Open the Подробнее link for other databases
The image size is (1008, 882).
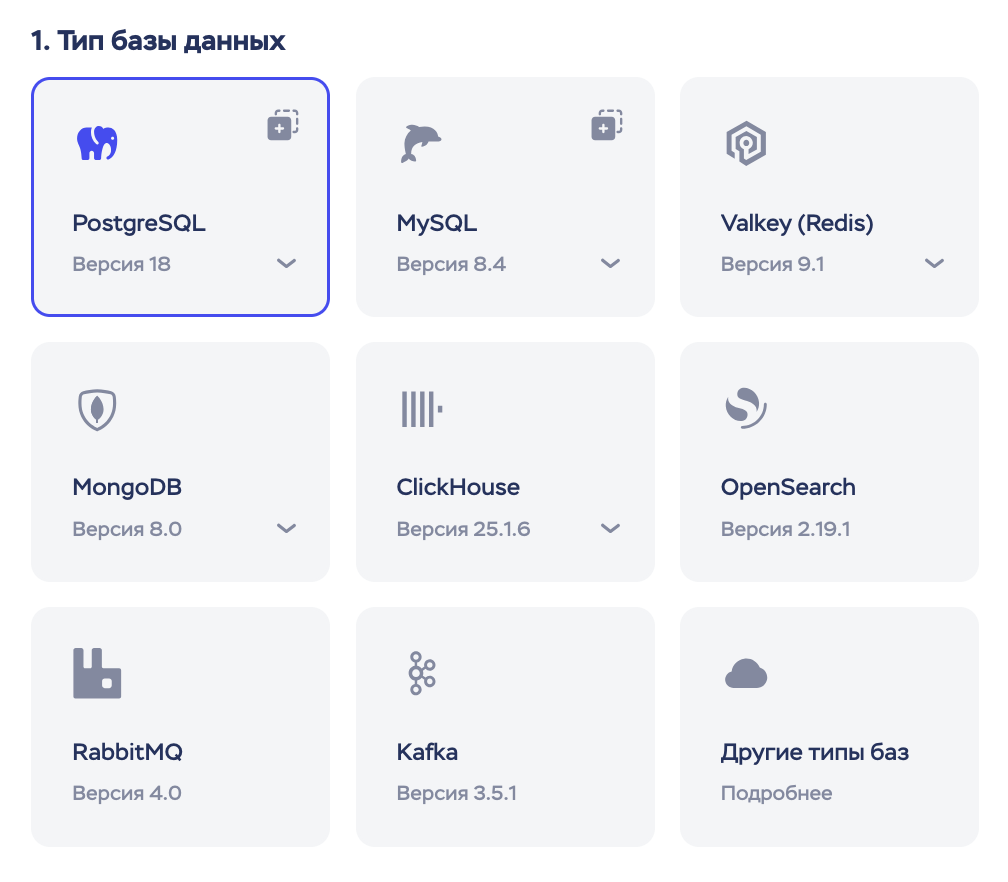(x=776, y=793)
